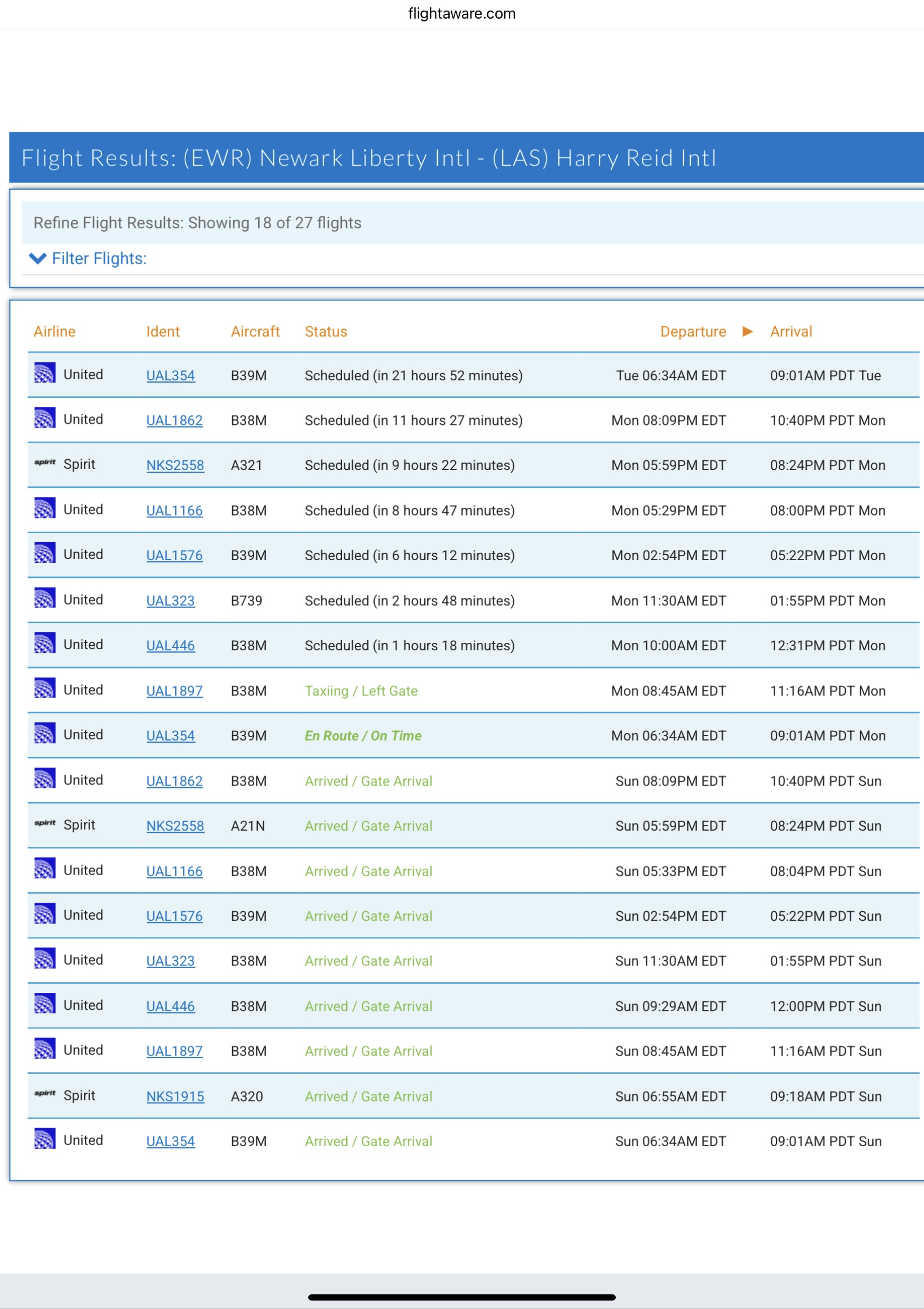The height and width of the screenshot is (1309, 924).
Task: Click the A320 aircraft cell
Action: [x=247, y=1097]
